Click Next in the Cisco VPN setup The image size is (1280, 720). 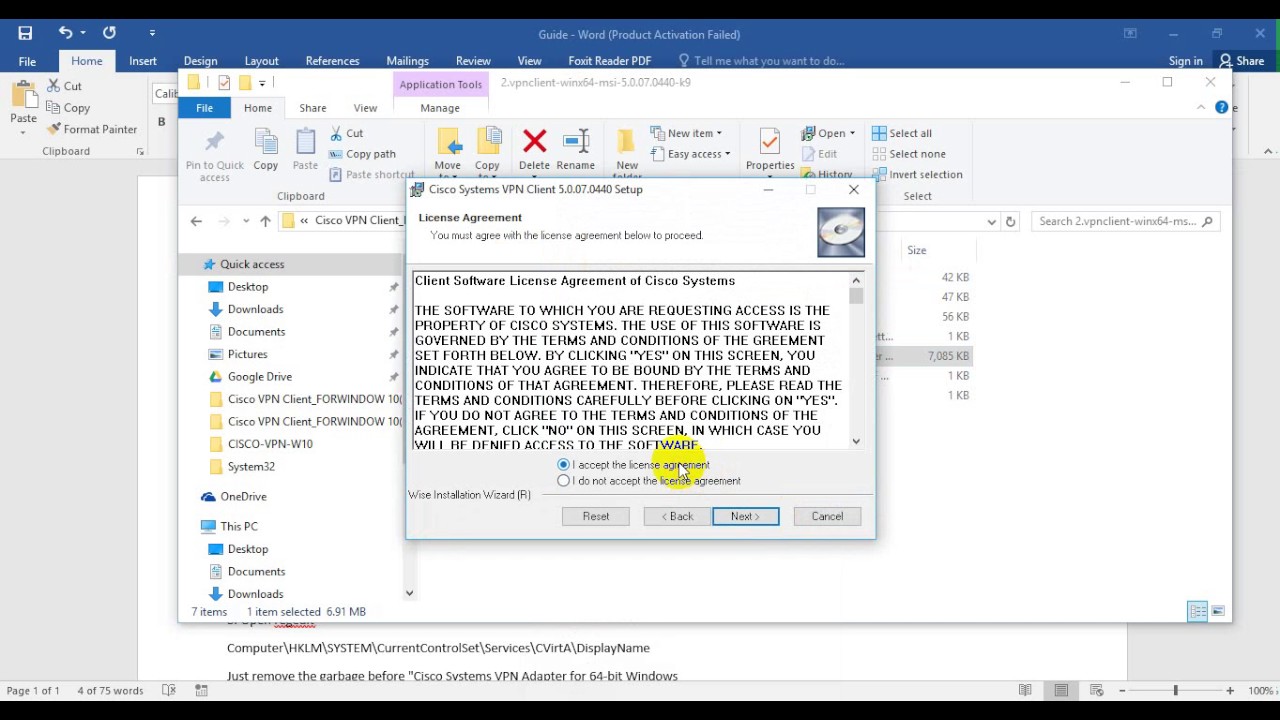coord(745,516)
